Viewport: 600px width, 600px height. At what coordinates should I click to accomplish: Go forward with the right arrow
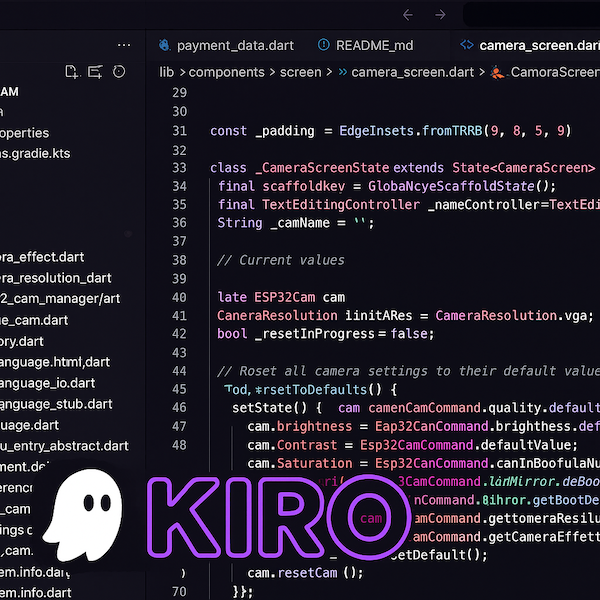point(440,15)
